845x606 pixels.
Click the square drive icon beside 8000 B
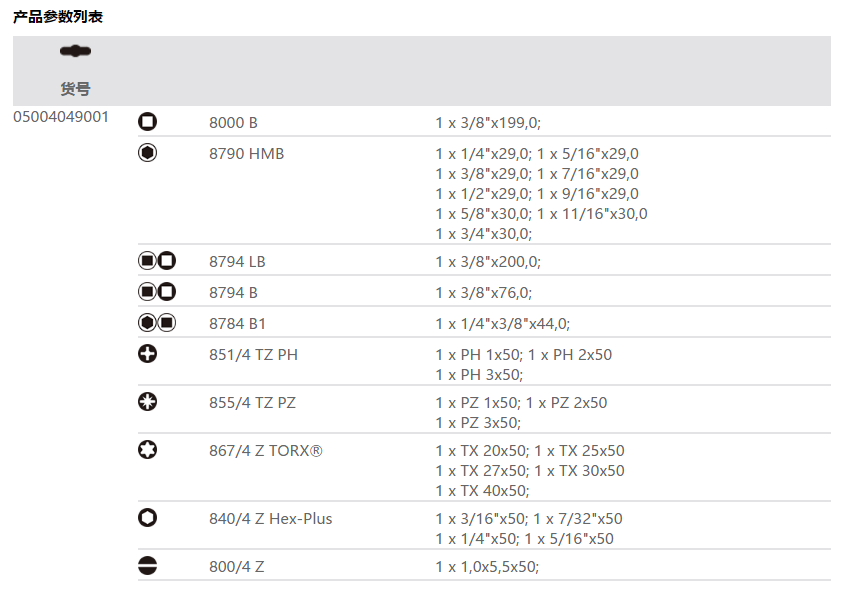(148, 122)
